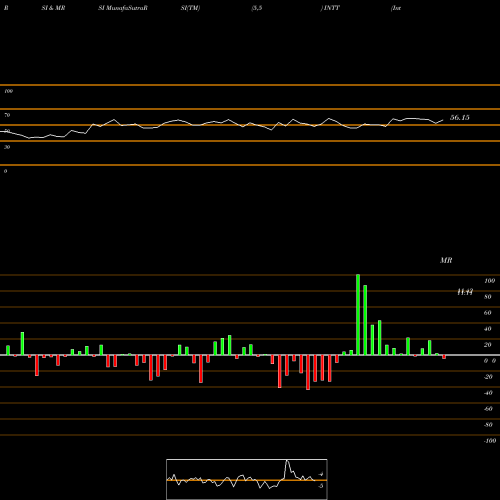
Task: Click the (5,5 parameter text in header
Action: pos(257,8)
